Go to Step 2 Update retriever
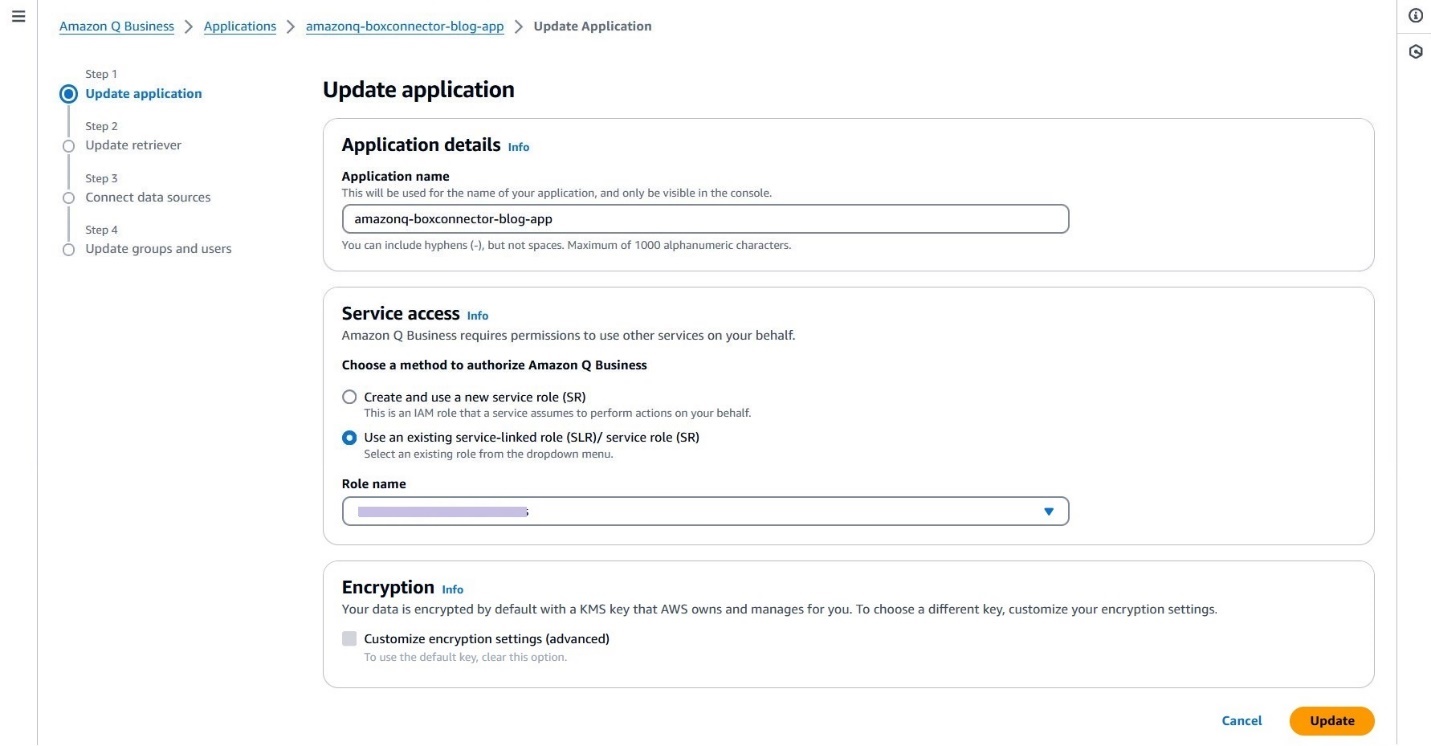1431x746 pixels. pos(133,145)
